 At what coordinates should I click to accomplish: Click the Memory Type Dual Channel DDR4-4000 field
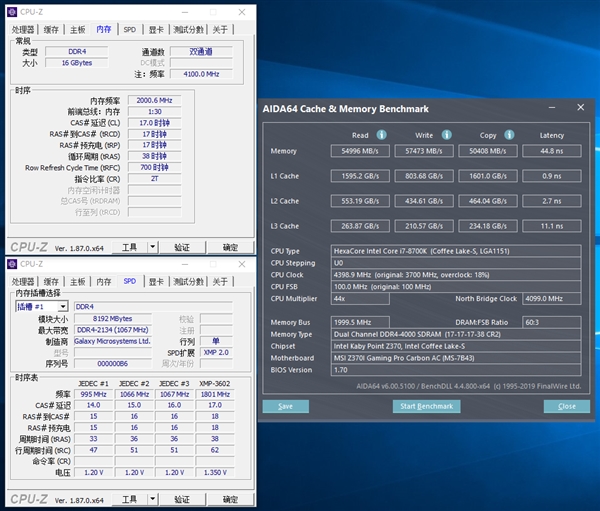(x=456, y=334)
